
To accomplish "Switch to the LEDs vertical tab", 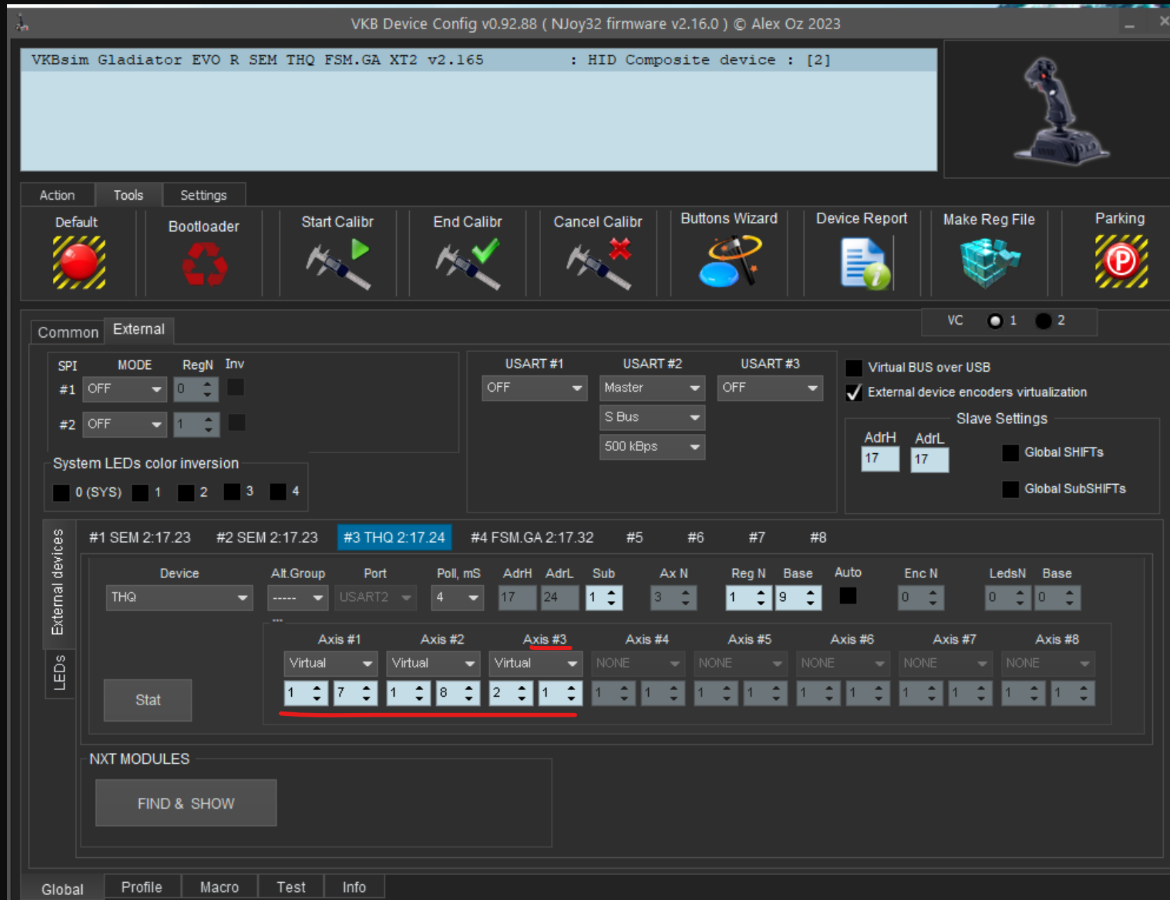I will click(x=59, y=672).
